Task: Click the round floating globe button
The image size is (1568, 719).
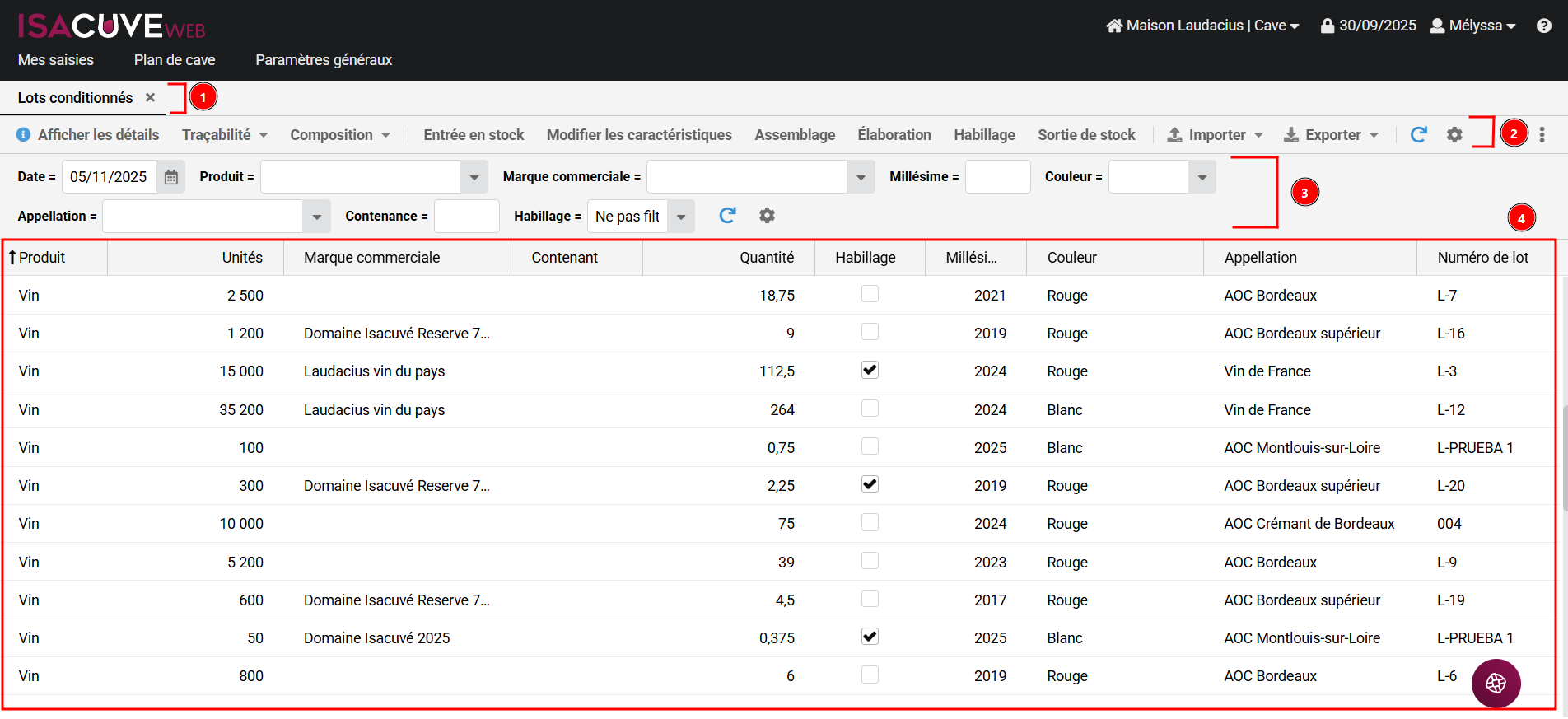Action: click(1496, 683)
